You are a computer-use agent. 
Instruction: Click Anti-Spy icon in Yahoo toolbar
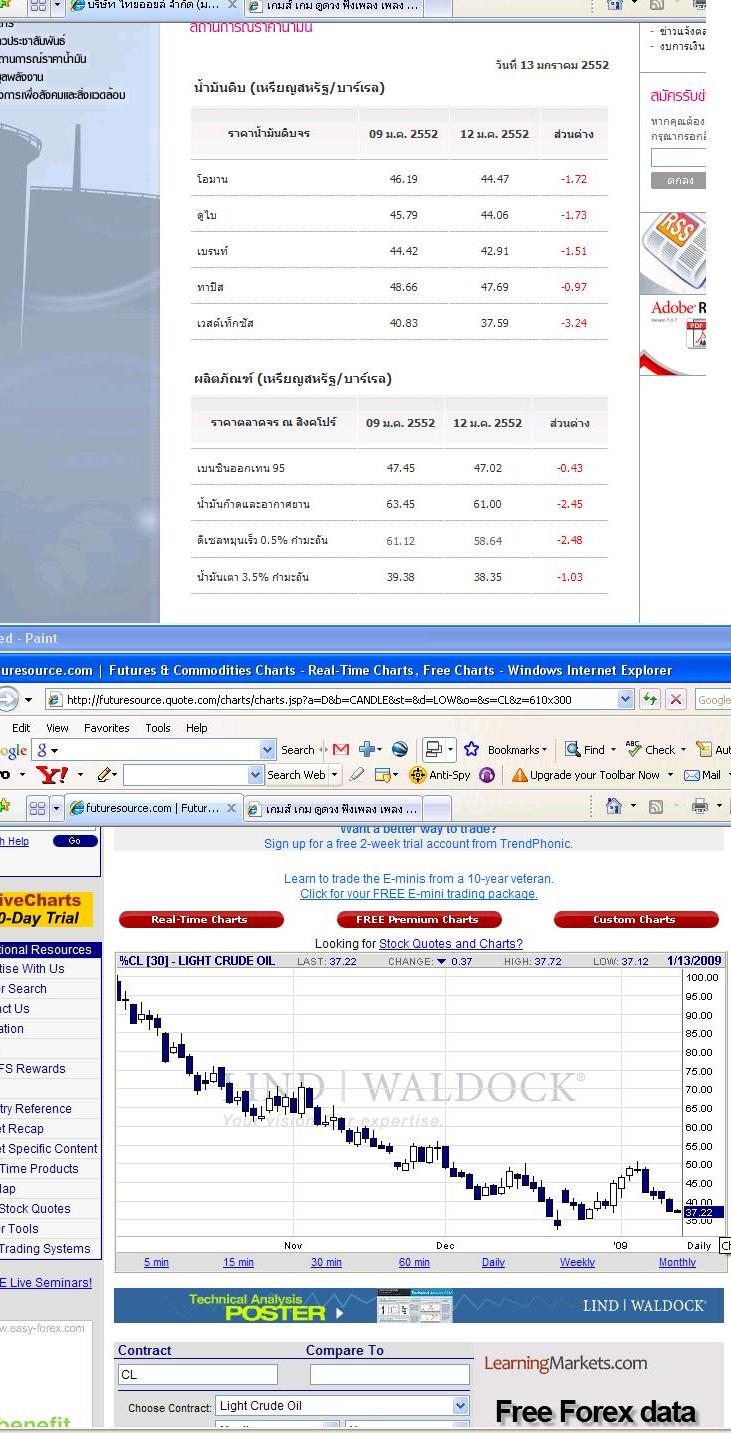coord(419,775)
